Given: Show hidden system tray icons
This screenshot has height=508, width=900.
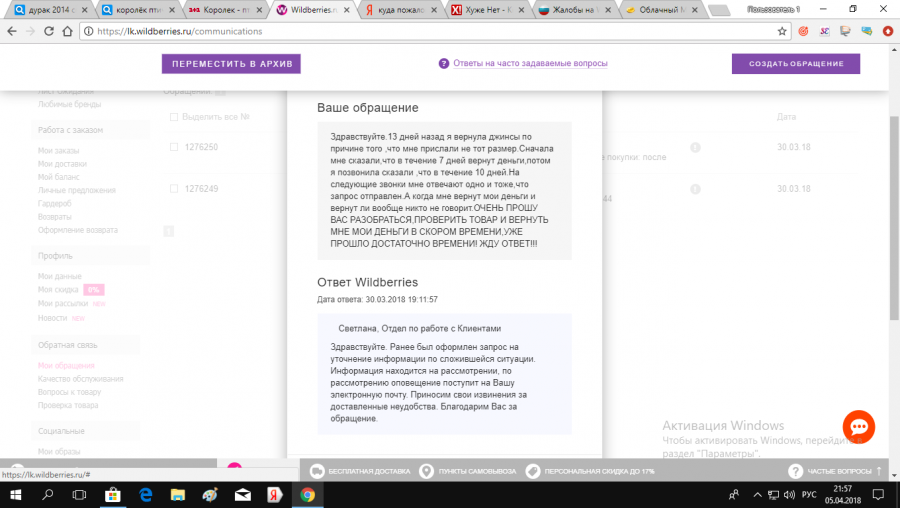Looking at the screenshot, I should click(758, 495).
